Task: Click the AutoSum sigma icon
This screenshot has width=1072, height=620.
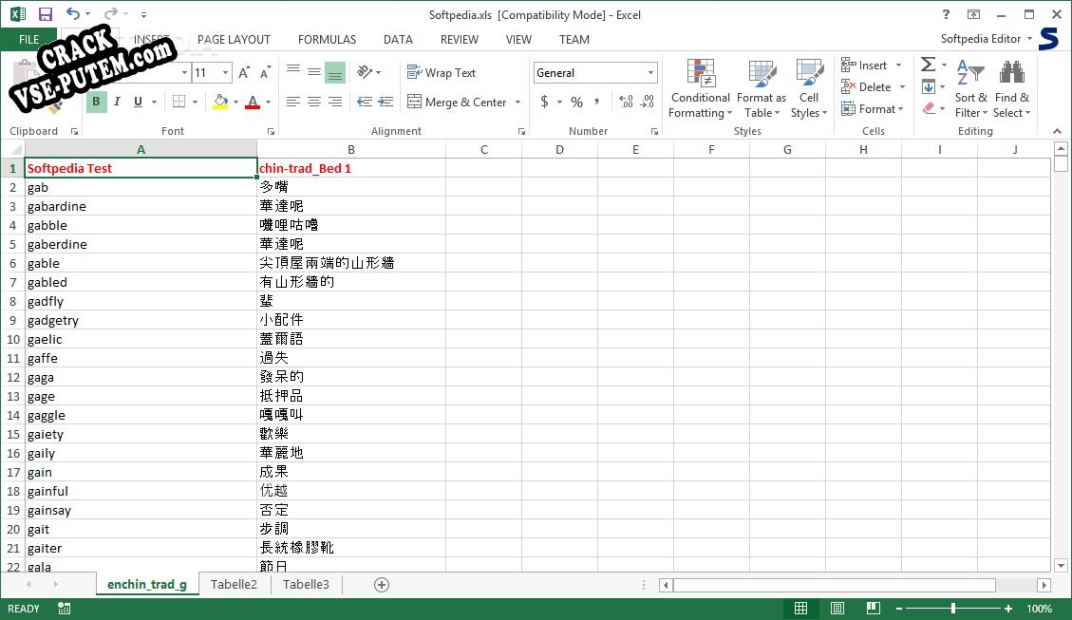Action: [x=928, y=64]
